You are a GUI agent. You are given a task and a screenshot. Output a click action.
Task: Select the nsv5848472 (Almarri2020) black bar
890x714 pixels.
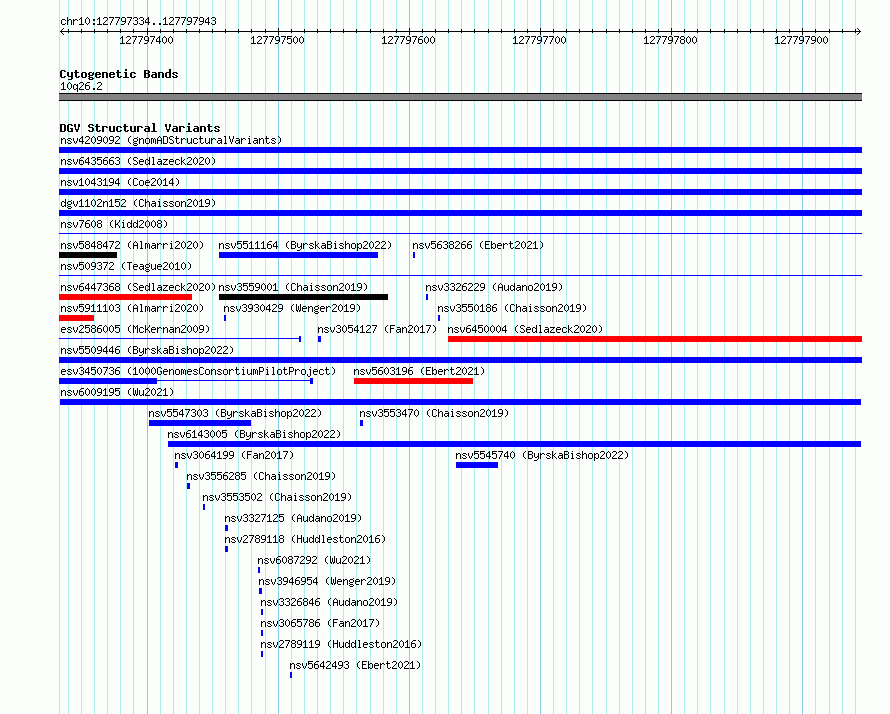88,255
